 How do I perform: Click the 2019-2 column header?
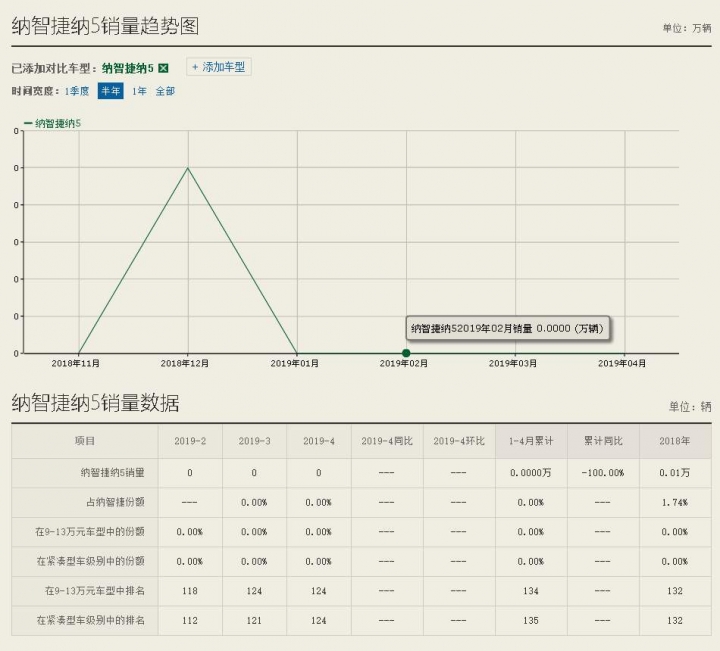pos(190,441)
